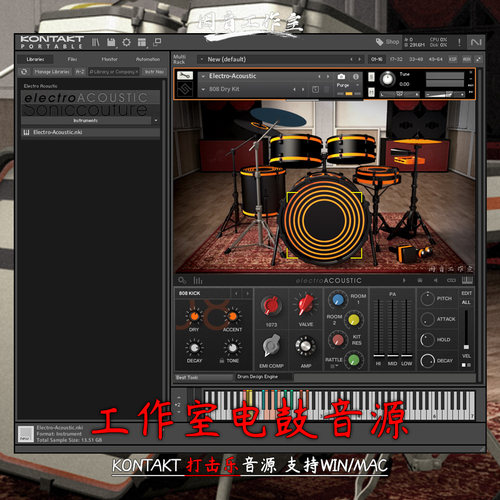
Task: Toggle the EDIT ALL switch
Action: coord(466,298)
